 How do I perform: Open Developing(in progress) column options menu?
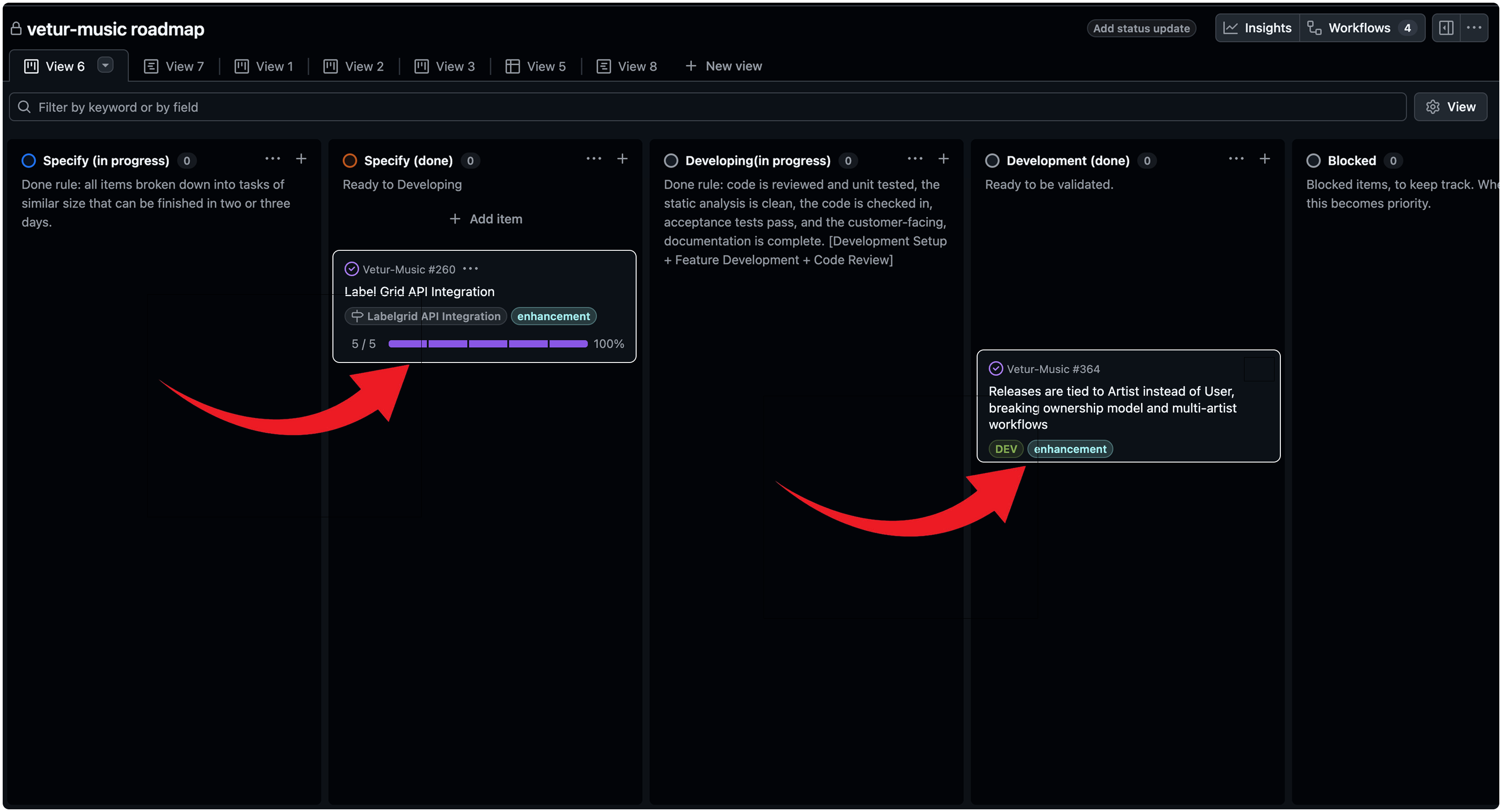915,158
